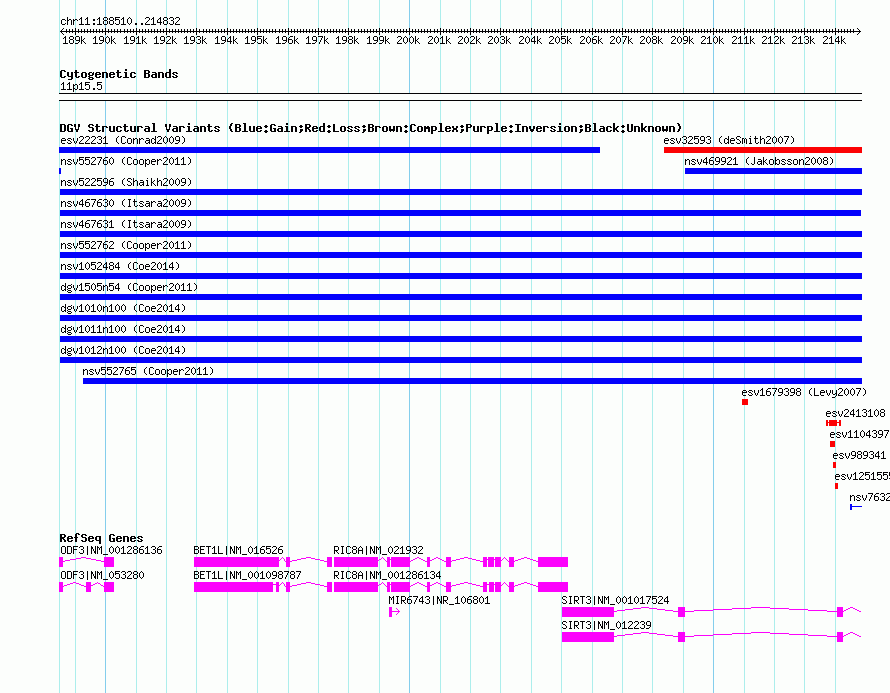Click the large exon block of SIRT3 NM_012239
The width and height of the screenshot is (890, 693).
tap(588, 637)
